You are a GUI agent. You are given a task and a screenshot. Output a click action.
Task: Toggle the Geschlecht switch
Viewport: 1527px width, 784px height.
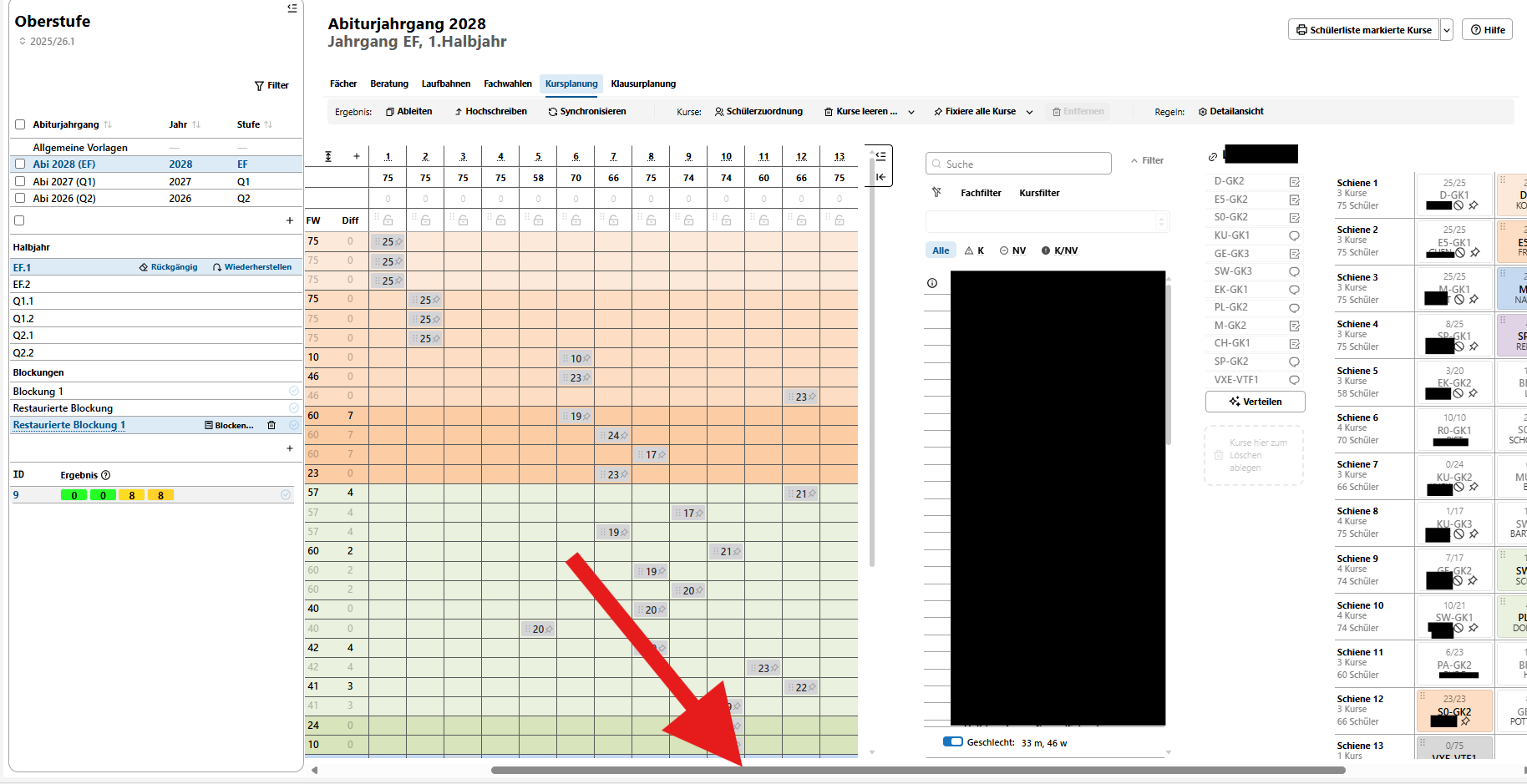(x=952, y=742)
